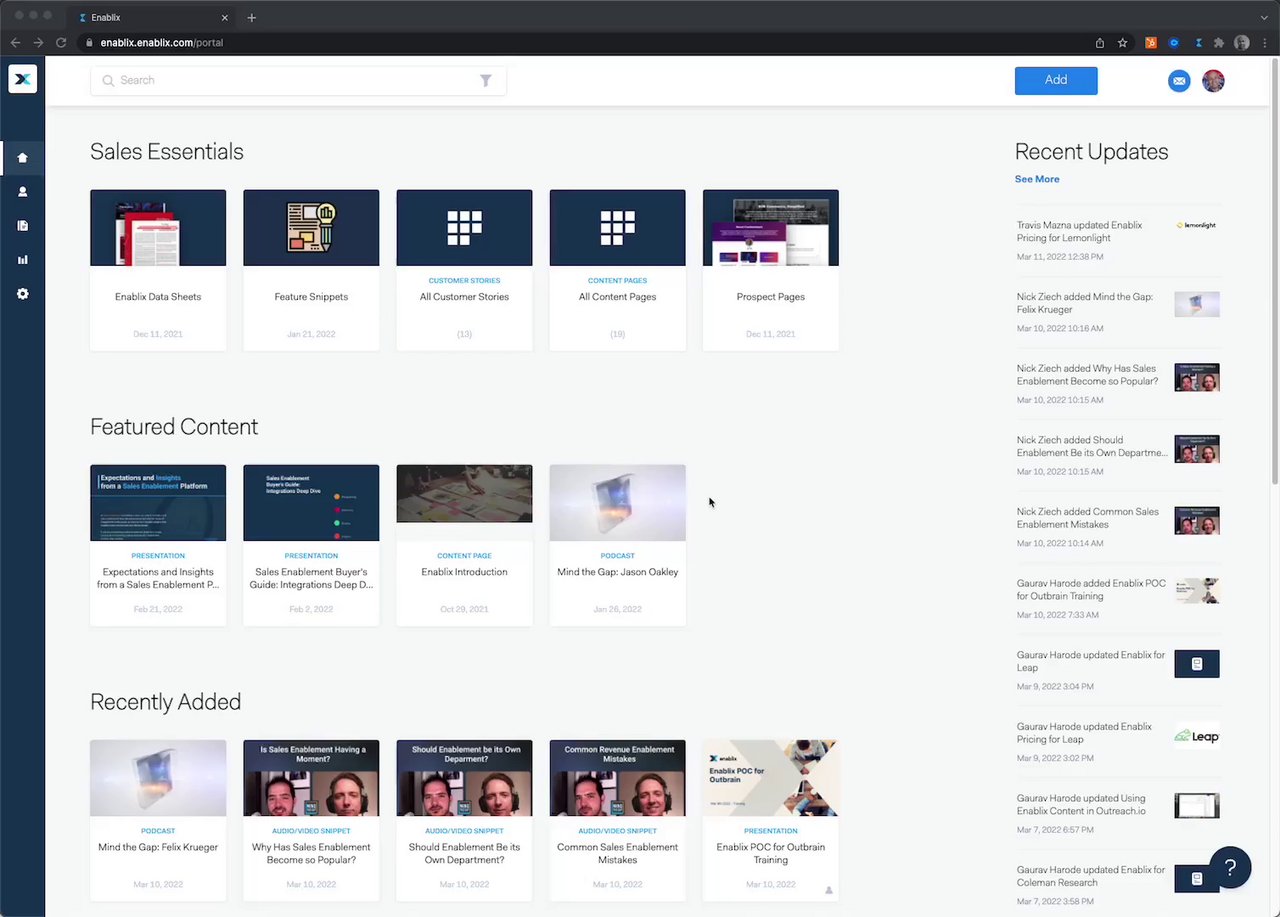This screenshot has height=917, width=1280.
Task: Click the user avatar at top right
Action: click(x=1213, y=81)
